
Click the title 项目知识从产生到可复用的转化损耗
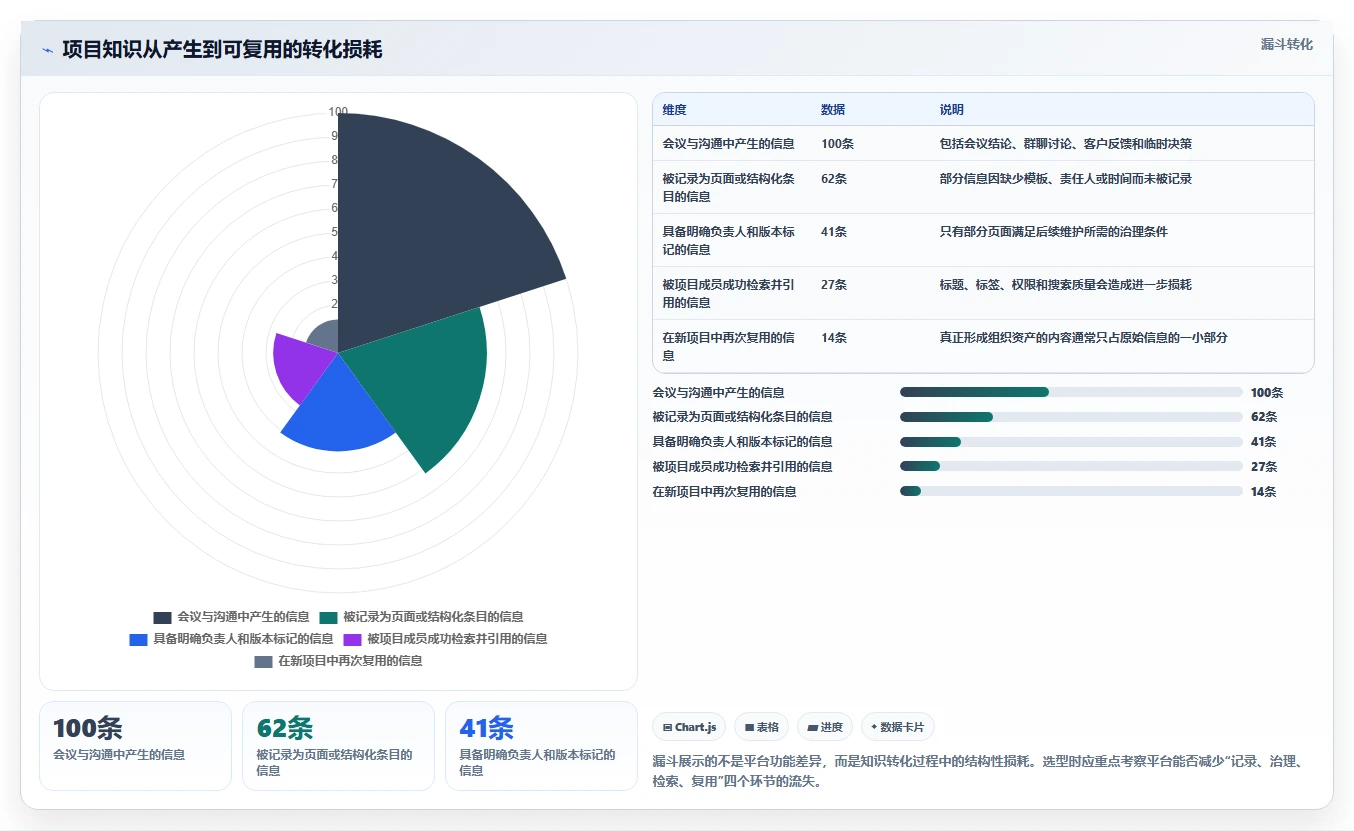click(x=222, y=50)
